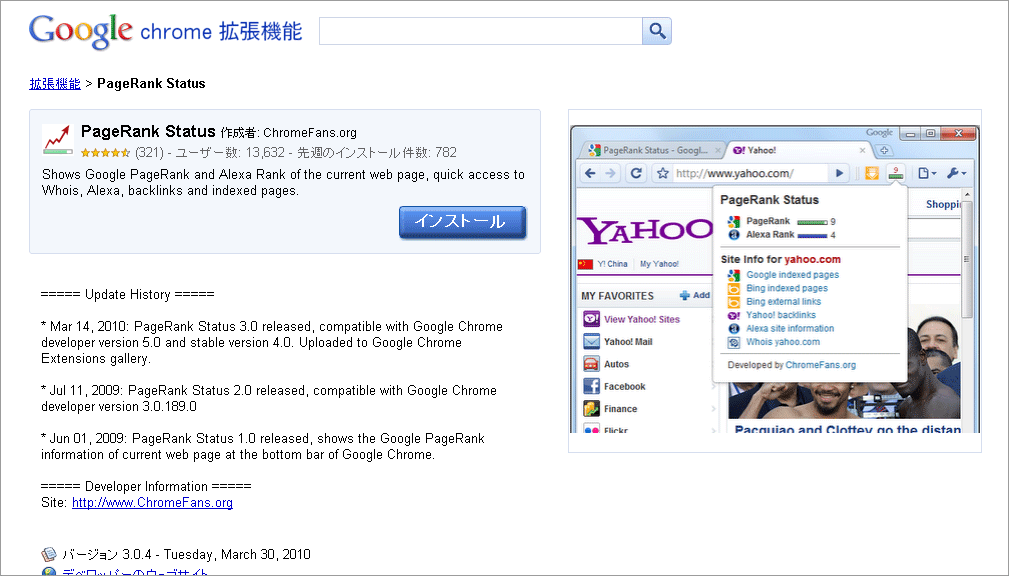Click the reload icon in screenshot browser
1009x576 pixels.
click(636, 173)
